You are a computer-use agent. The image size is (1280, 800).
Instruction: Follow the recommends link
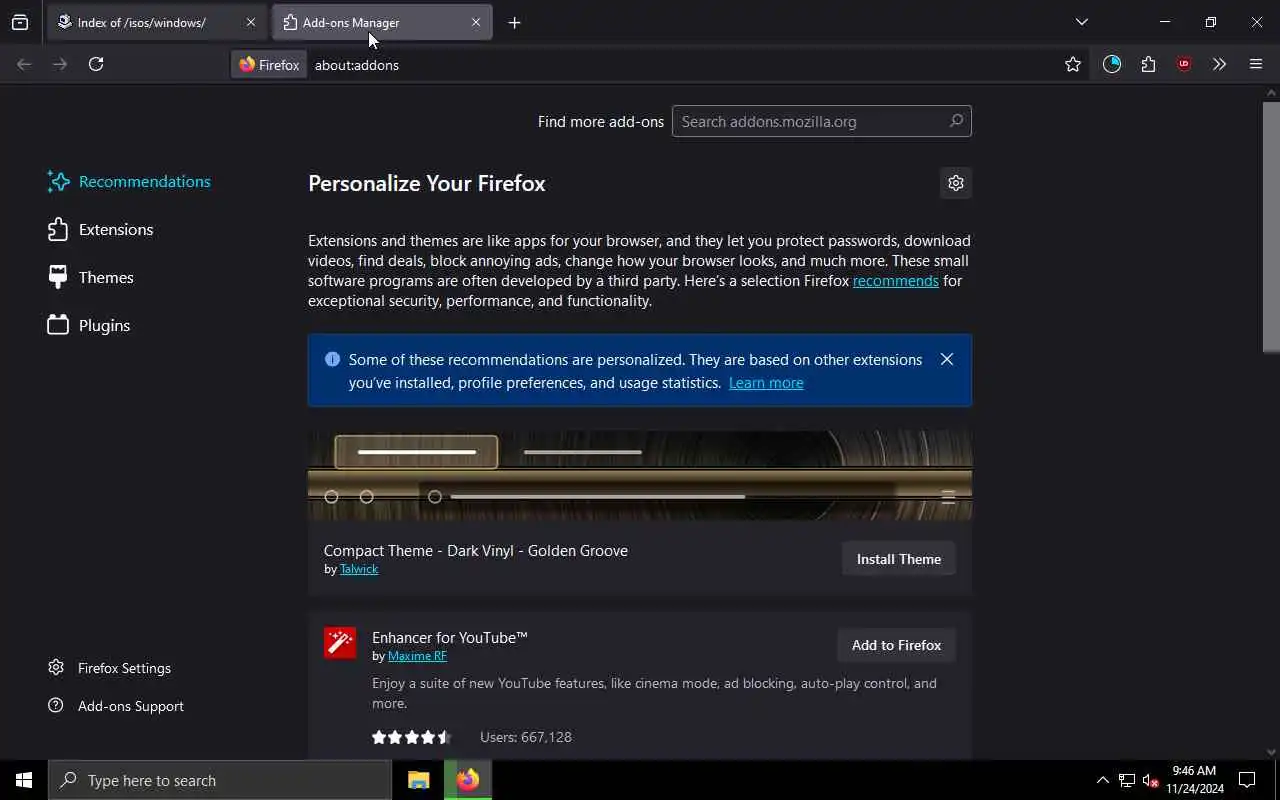(x=895, y=281)
